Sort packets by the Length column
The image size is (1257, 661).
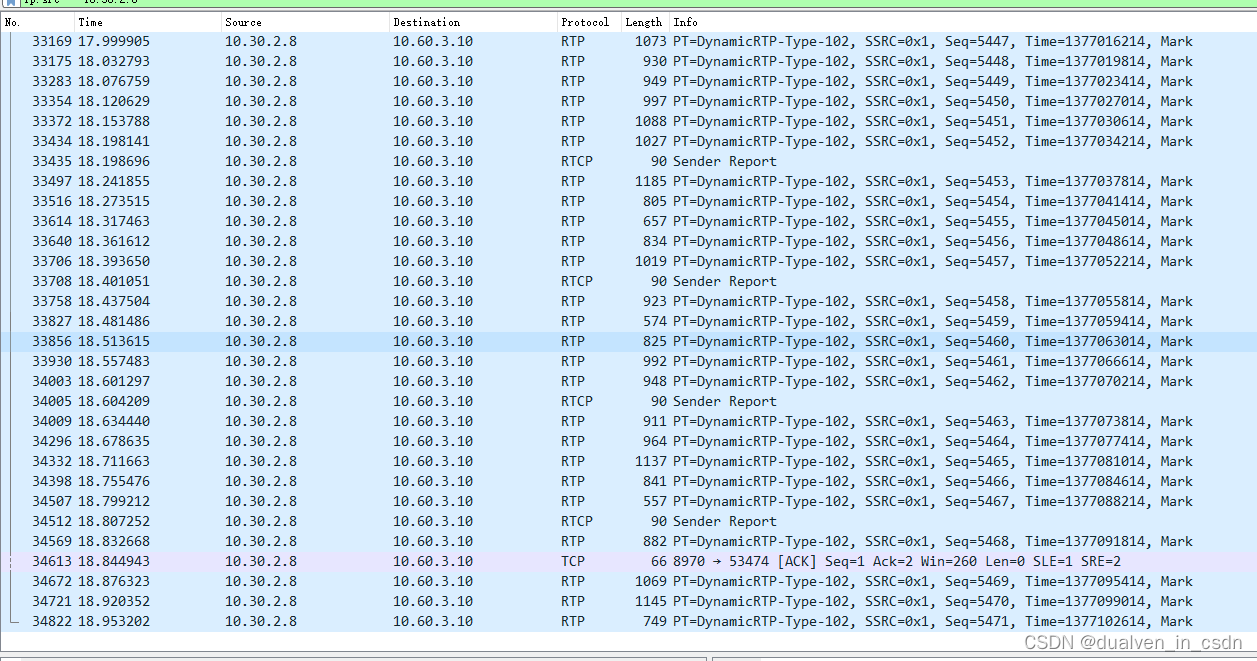pyautogui.click(x=643, y=21)
